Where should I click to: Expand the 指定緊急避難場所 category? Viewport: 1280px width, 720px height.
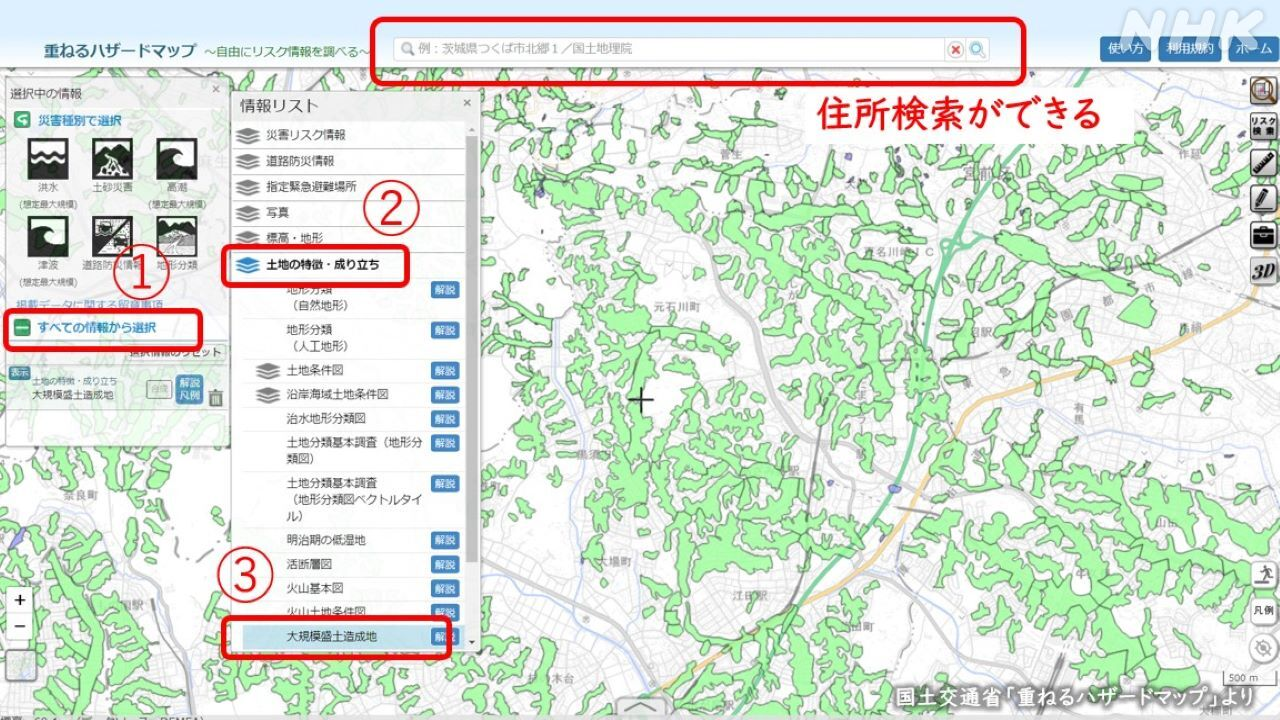pos(350,187)
